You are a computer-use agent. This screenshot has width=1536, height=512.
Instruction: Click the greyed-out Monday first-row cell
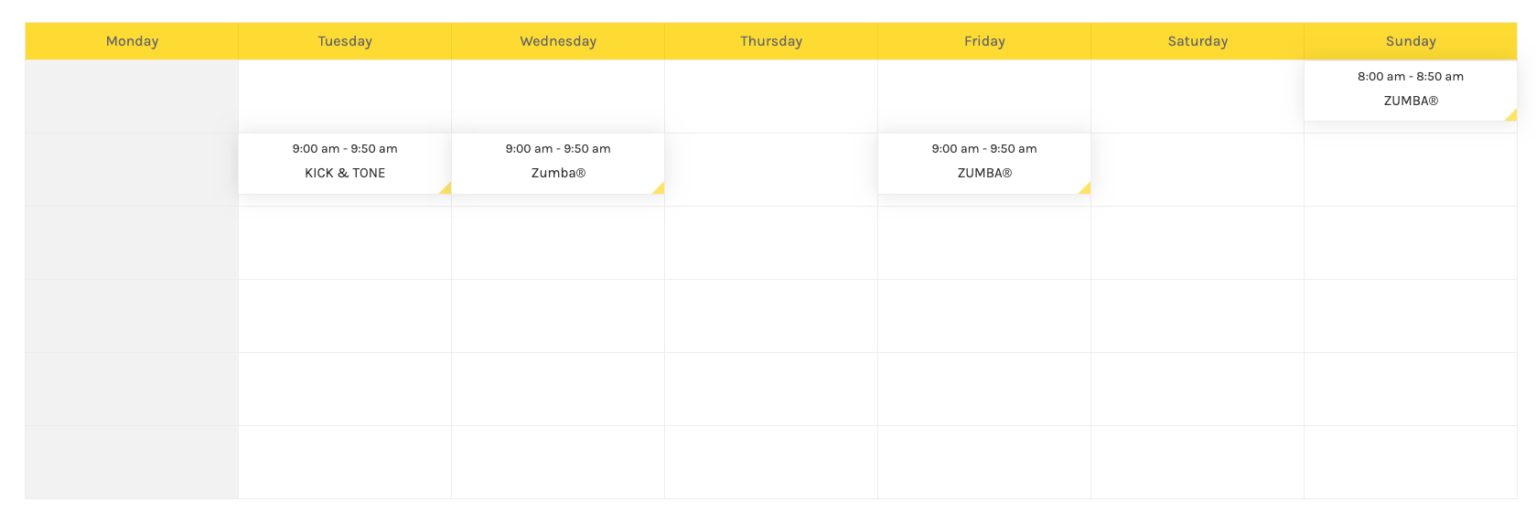pyautogui.click(x=132, y=96)
